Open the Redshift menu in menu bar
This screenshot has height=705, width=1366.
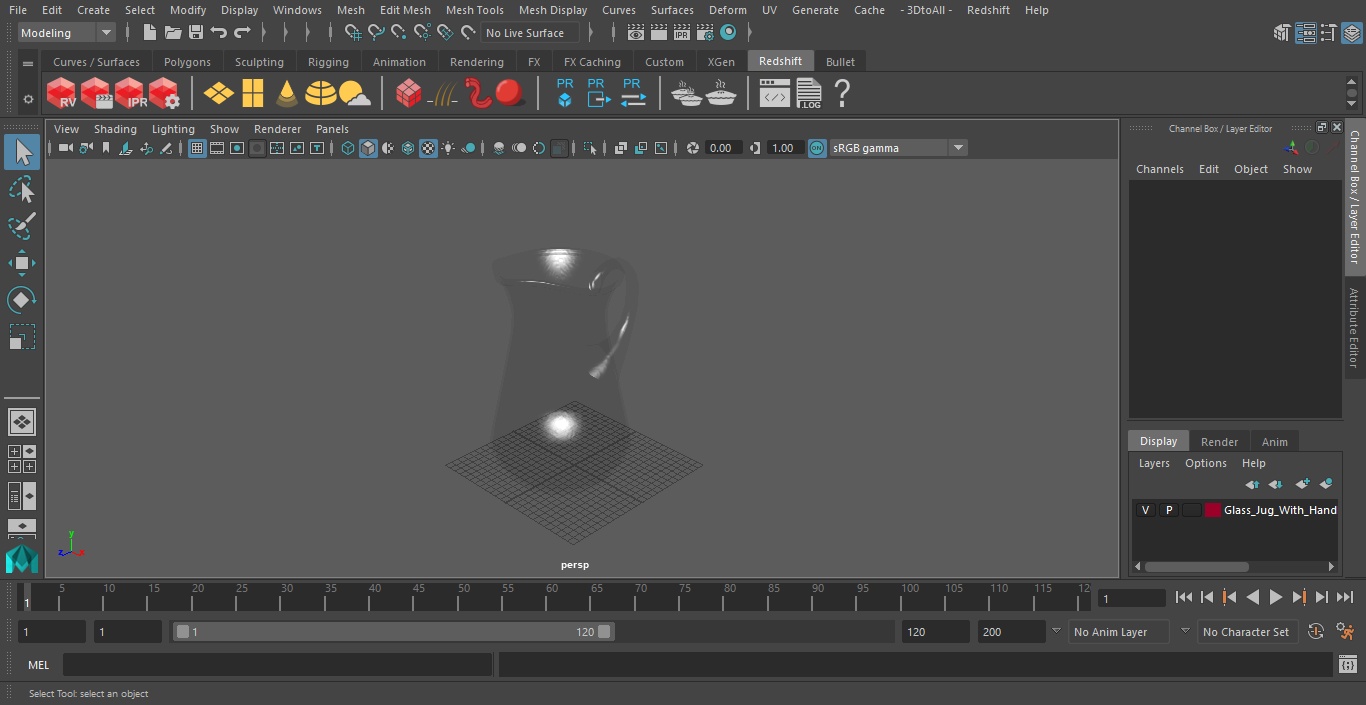tap(988, 10)
